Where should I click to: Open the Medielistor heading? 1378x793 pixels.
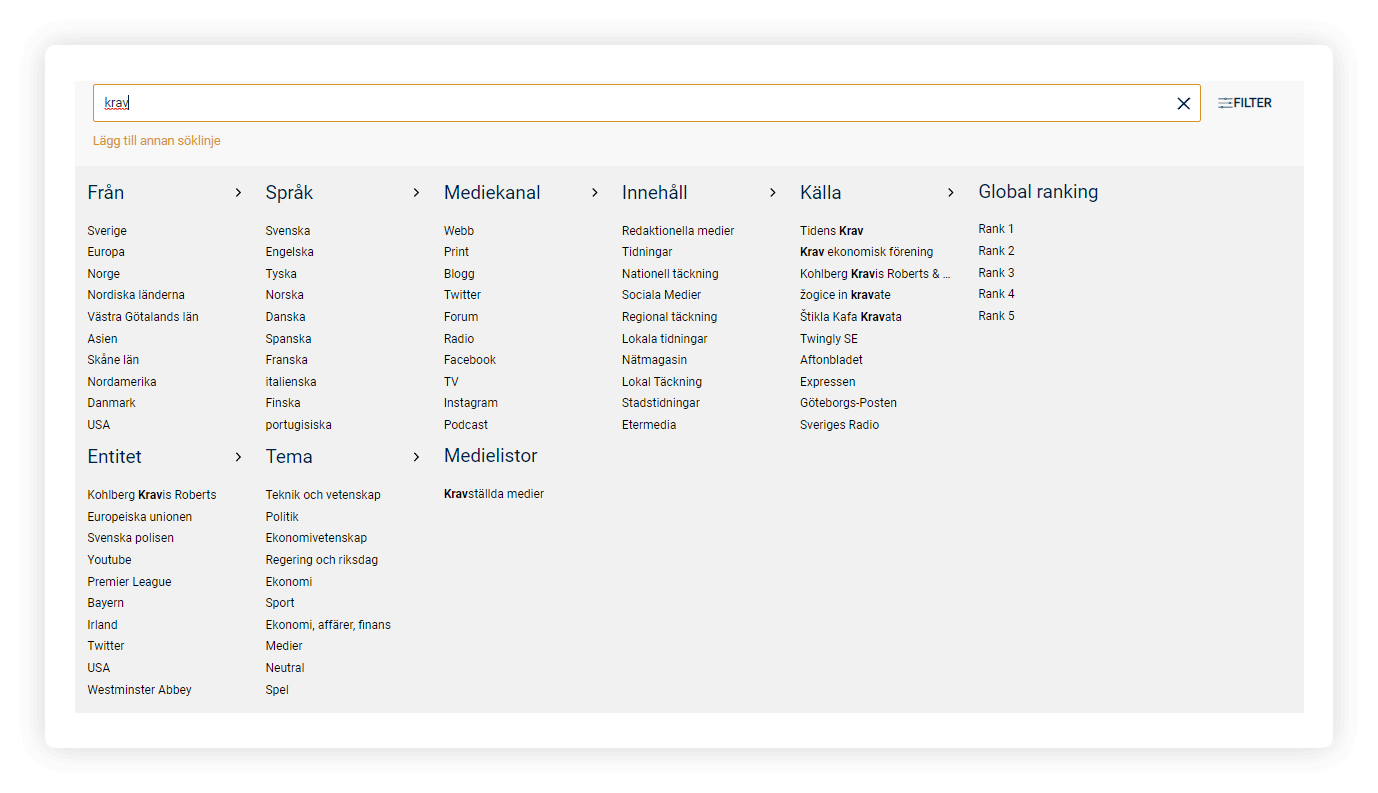[491, 456]
